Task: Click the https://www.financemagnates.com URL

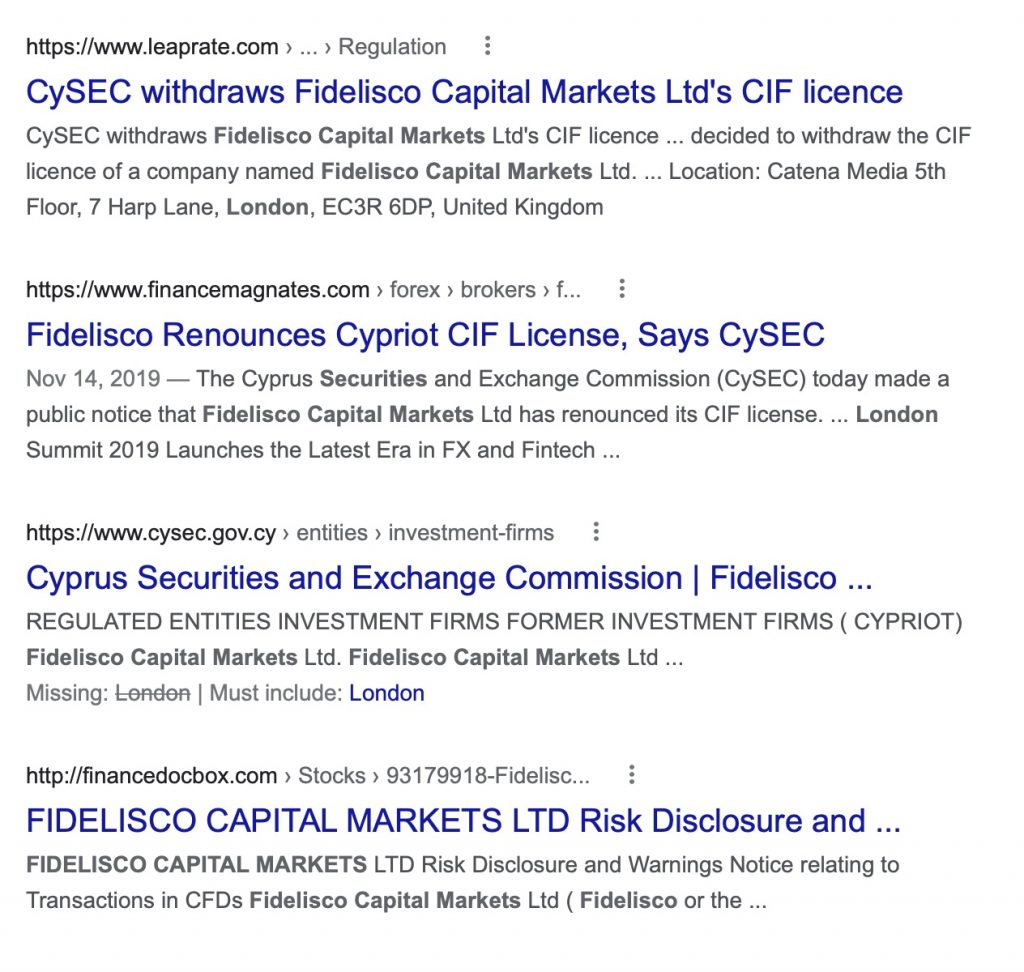Action: [x=198, y=290]
